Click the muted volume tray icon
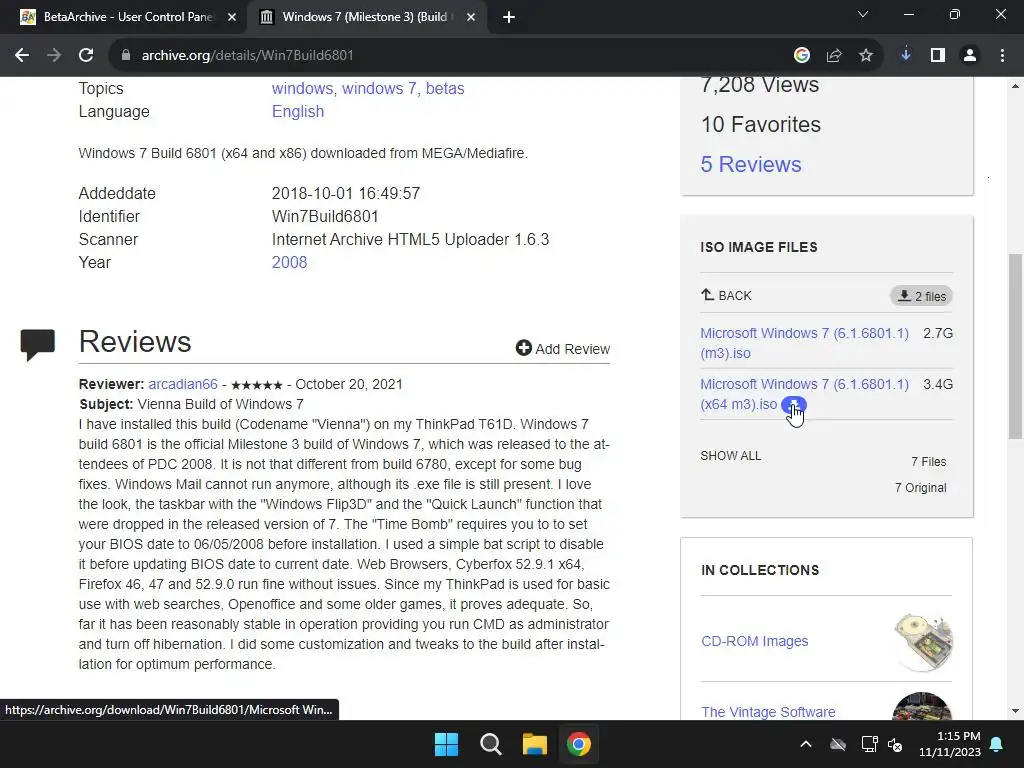This screenshot has width=1024, height=768. point(895,744)
